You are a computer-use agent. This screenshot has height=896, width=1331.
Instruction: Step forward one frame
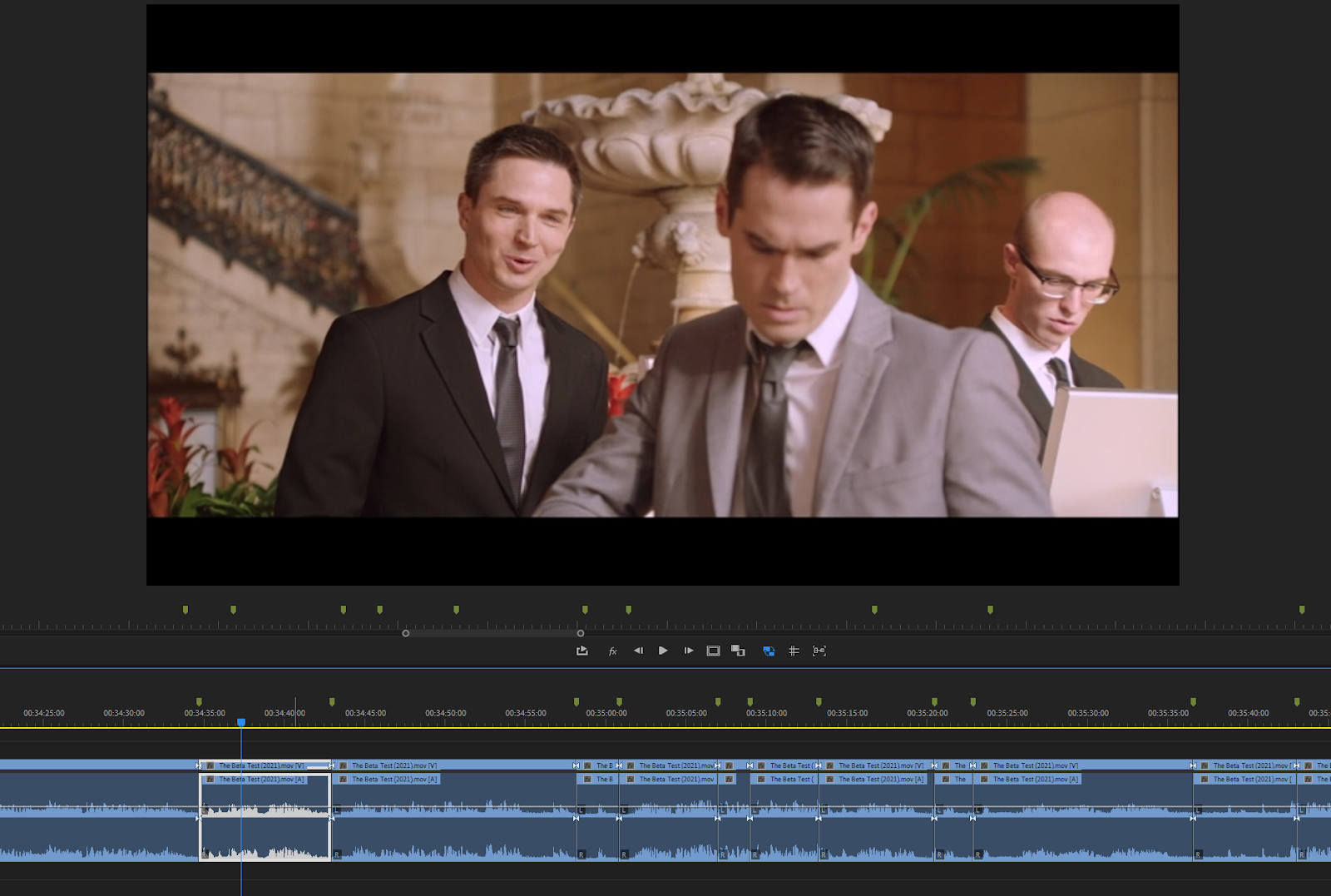[x=689, y=651]
